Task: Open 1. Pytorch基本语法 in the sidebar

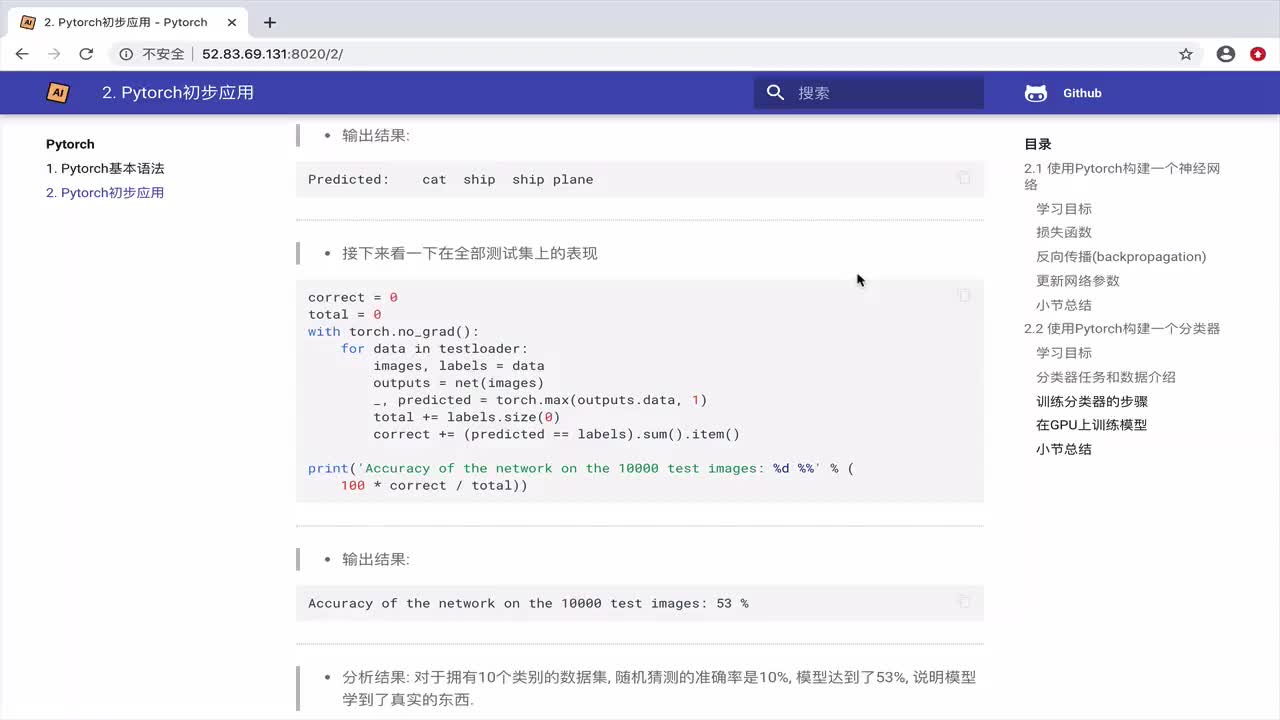Action: pos(105,169)
